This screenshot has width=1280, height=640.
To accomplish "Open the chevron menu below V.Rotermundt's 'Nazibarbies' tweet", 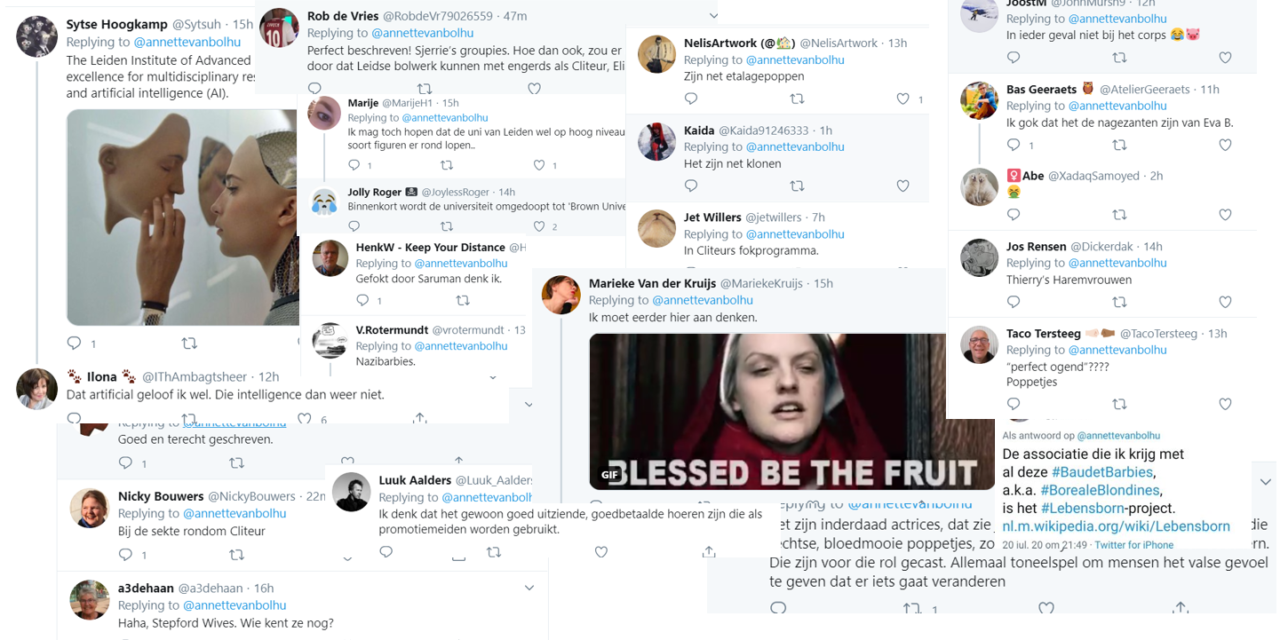I will [493, 378].
